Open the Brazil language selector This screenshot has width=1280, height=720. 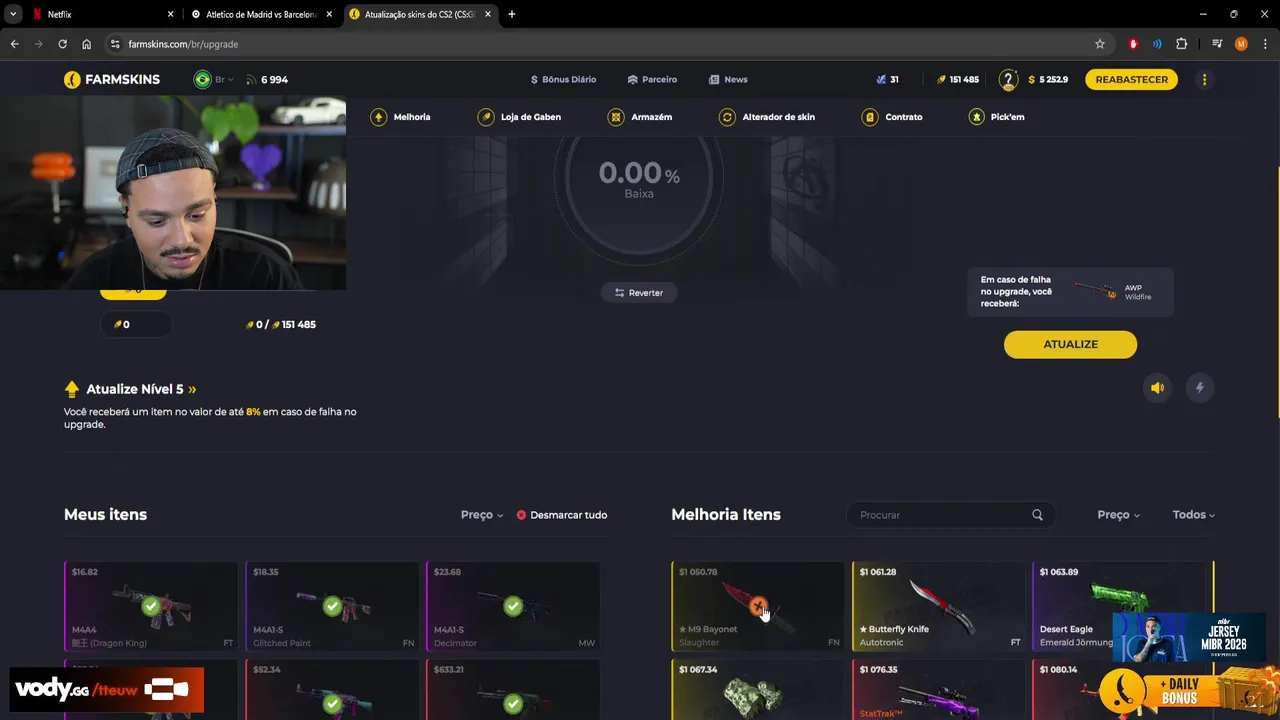click(213, 79)
